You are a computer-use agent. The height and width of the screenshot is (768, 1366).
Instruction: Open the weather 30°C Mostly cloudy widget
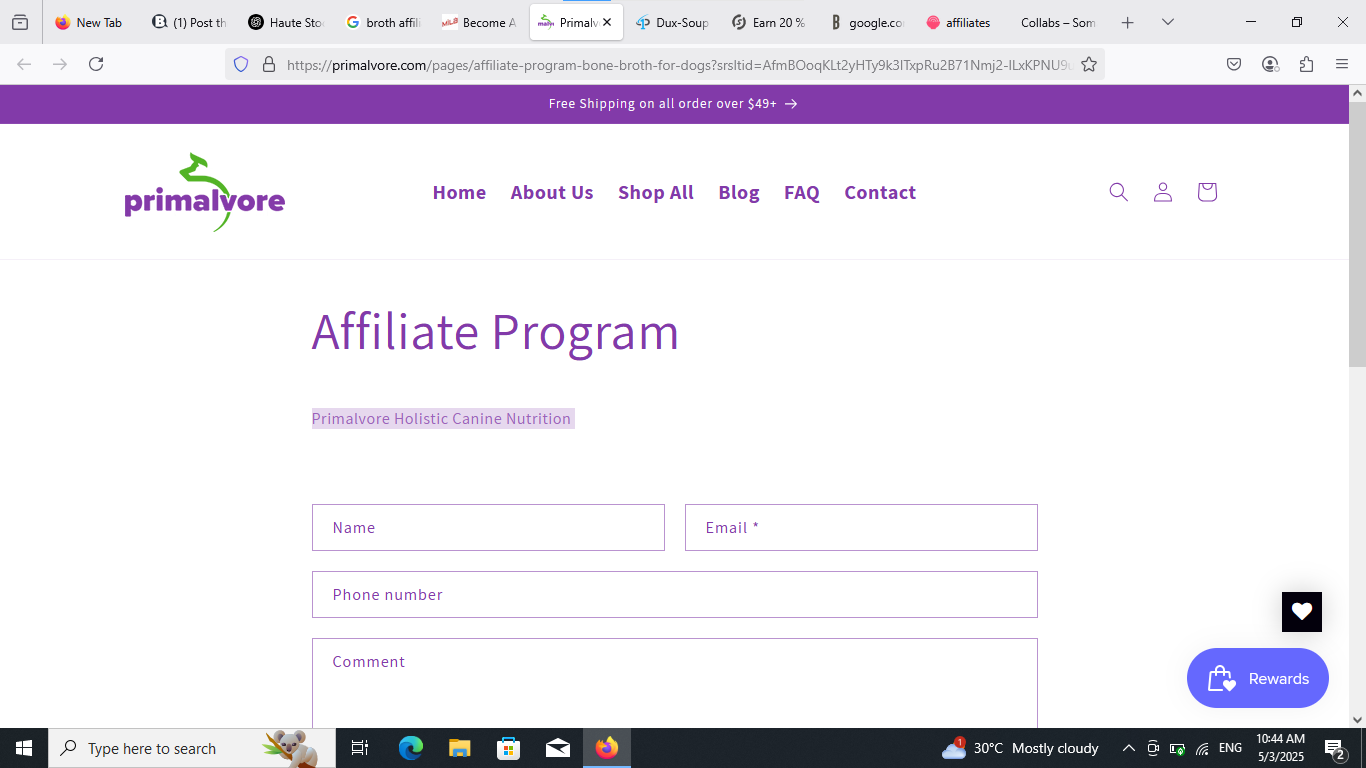pyautogui.click(x=1021, y=748)
